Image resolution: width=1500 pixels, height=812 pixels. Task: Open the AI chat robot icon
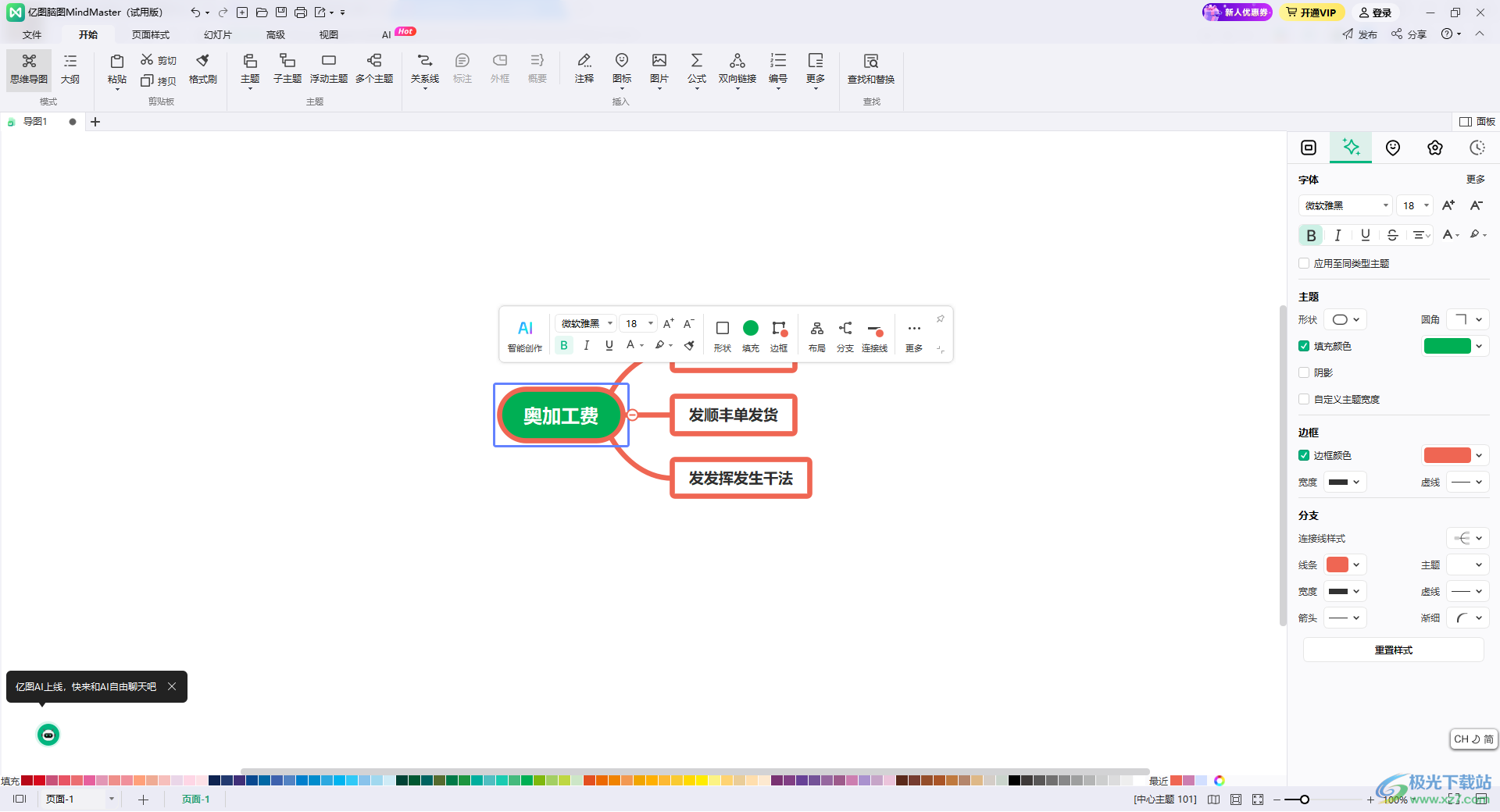click(48, 735)
